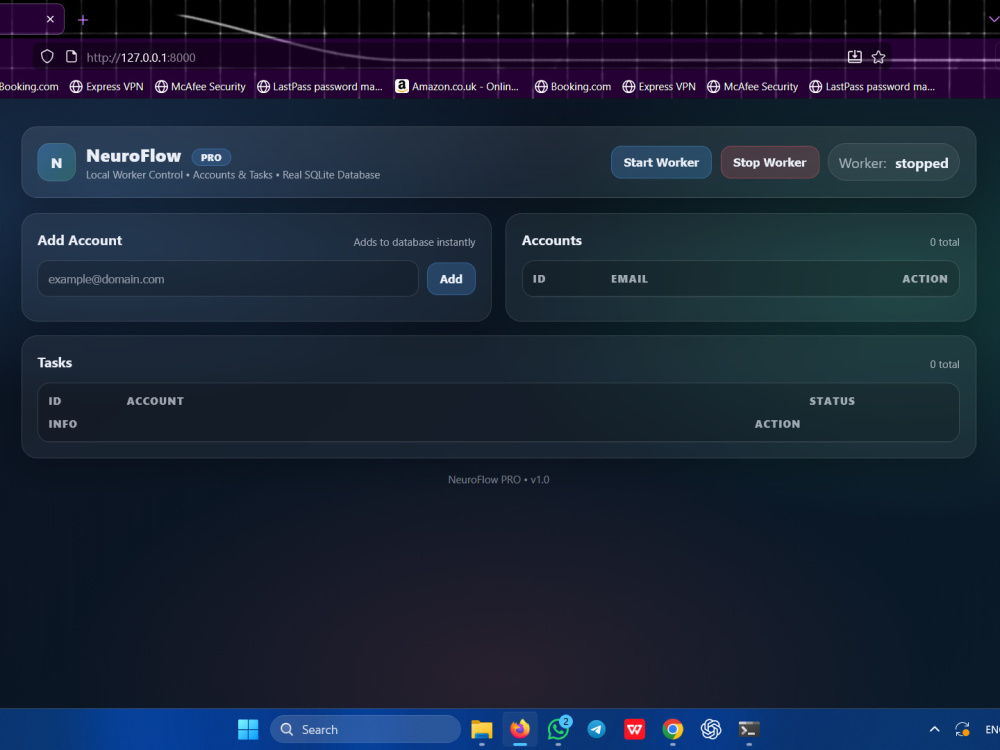This screenshot has width=1000, height=750.
Task: Click the INFO column header in Tasks
Action: tap(62, 424)
